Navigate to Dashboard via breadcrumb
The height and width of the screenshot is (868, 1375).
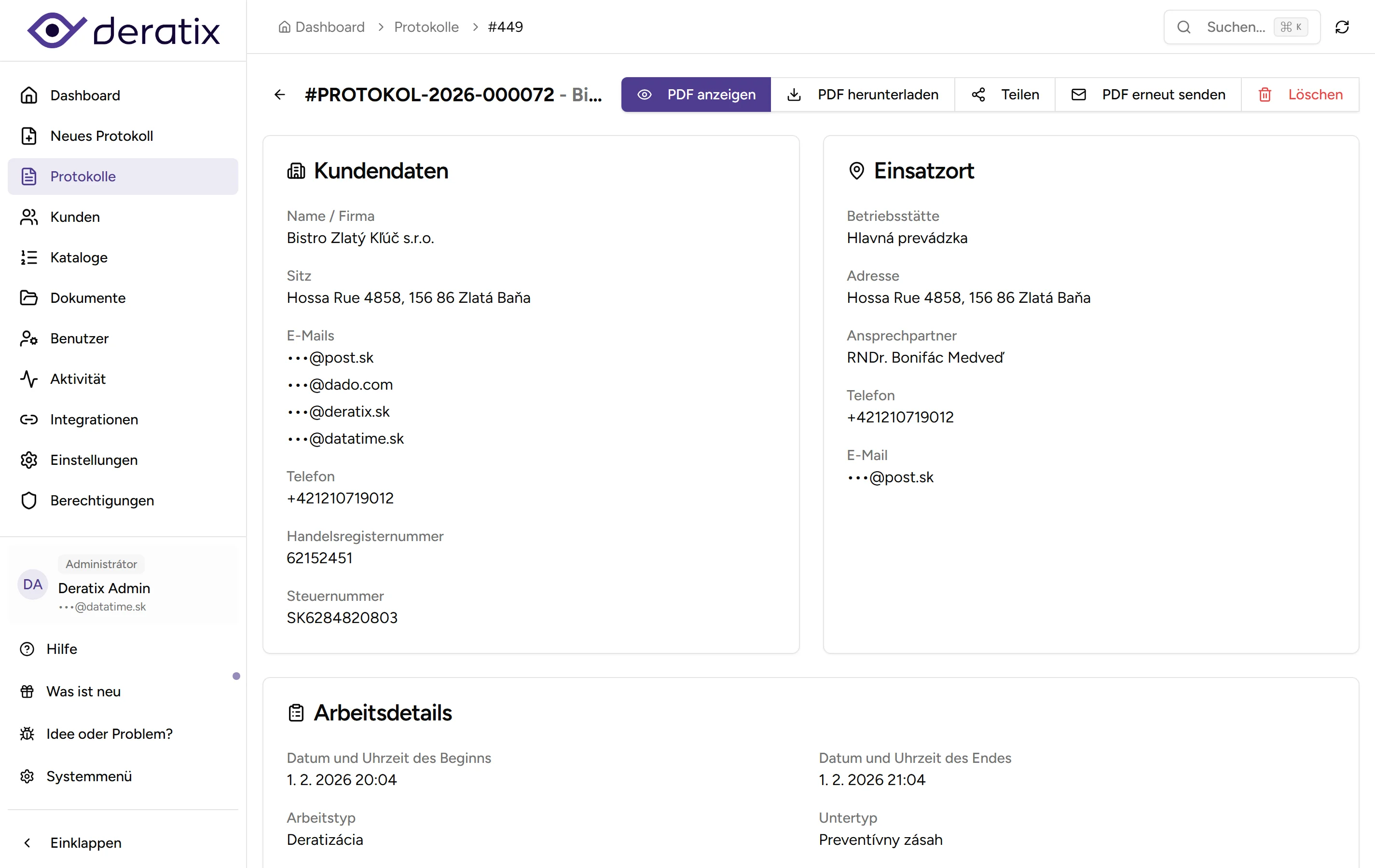click(x=330, y=27)
